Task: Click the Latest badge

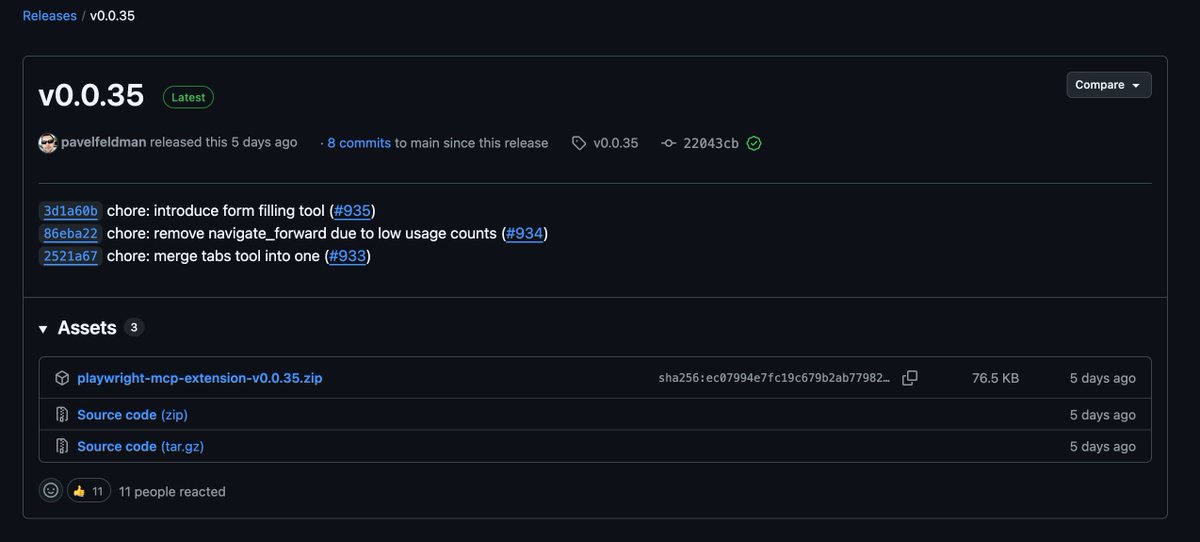Action: click(x=188, y=97)
